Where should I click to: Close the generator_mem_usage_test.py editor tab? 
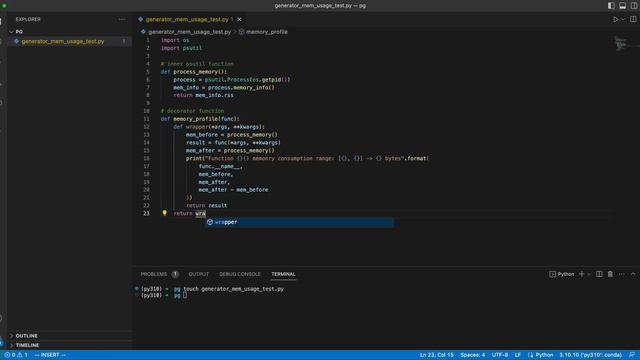coord(239,19)
